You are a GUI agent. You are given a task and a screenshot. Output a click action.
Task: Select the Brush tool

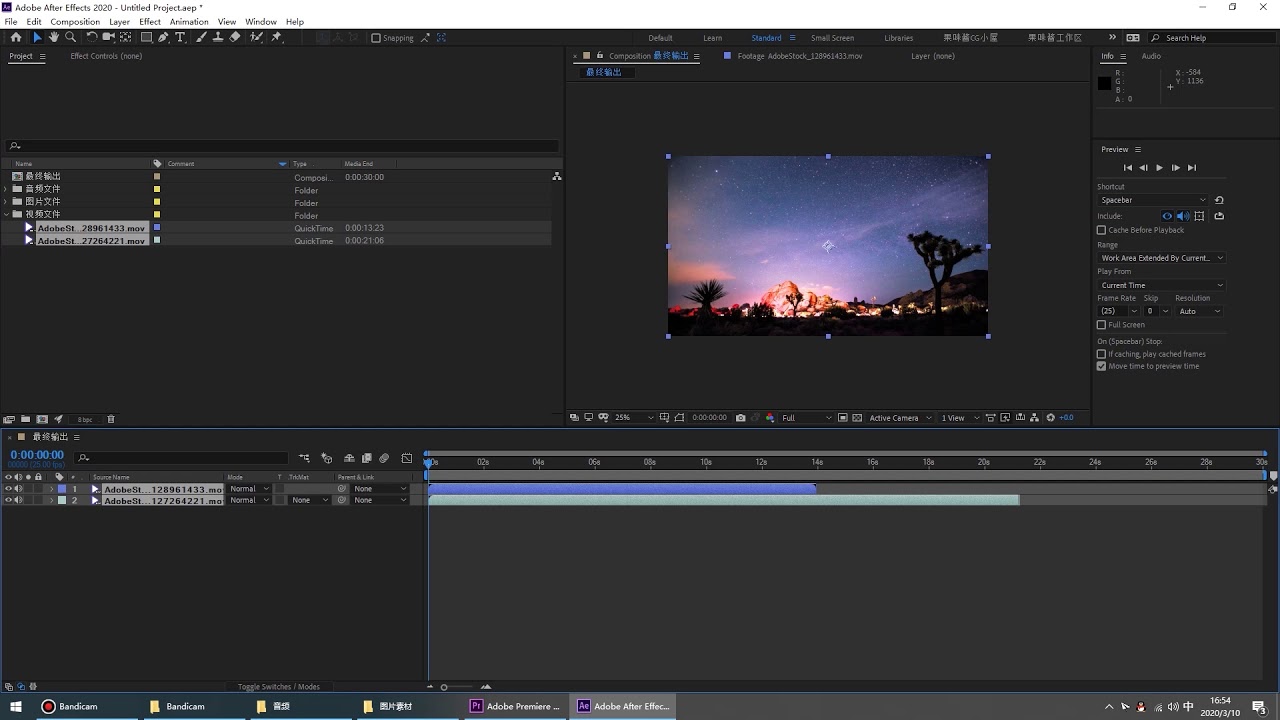201,37
